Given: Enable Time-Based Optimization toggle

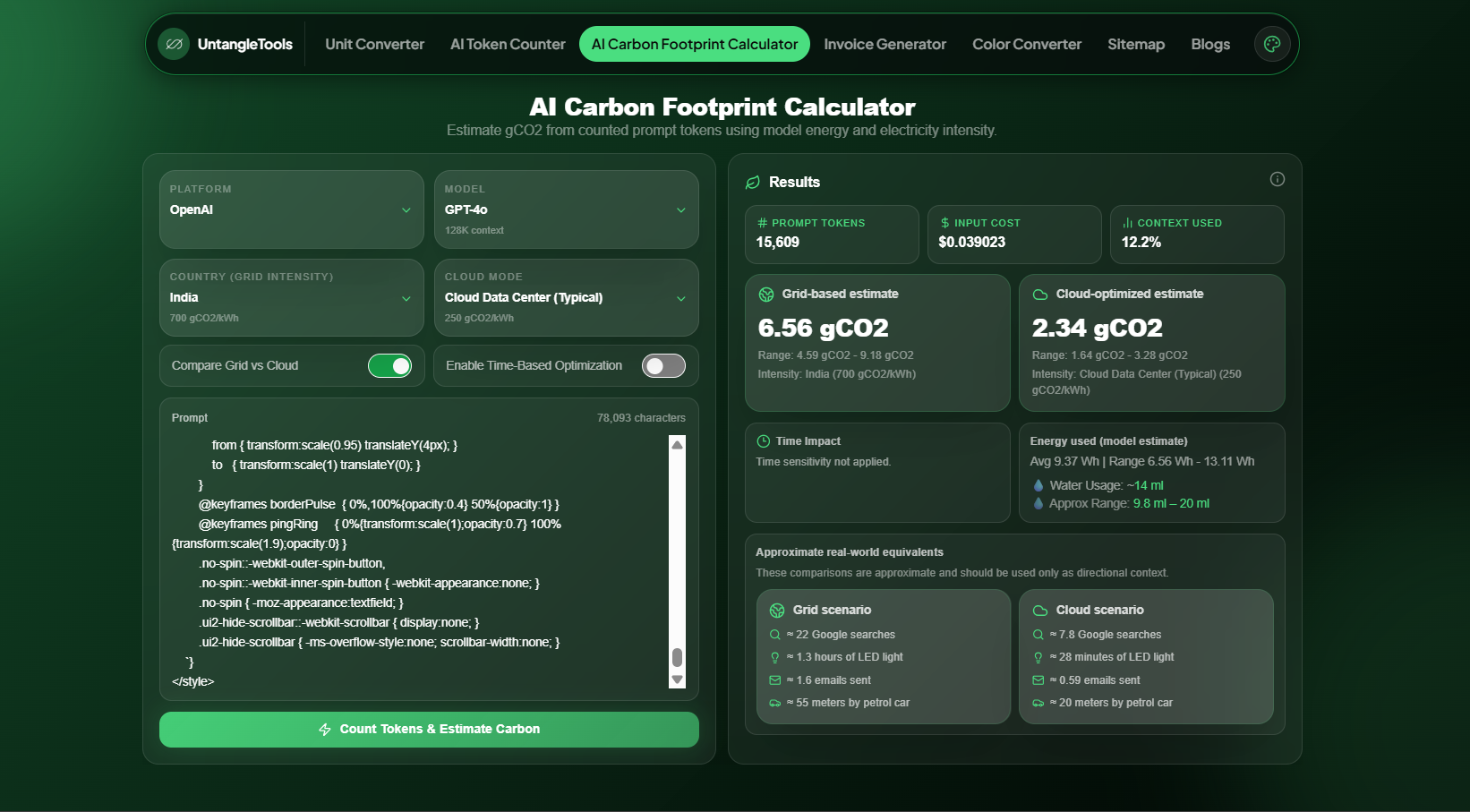Looking at the screenshot, I should pyautogui.click(x=663, y=366).
